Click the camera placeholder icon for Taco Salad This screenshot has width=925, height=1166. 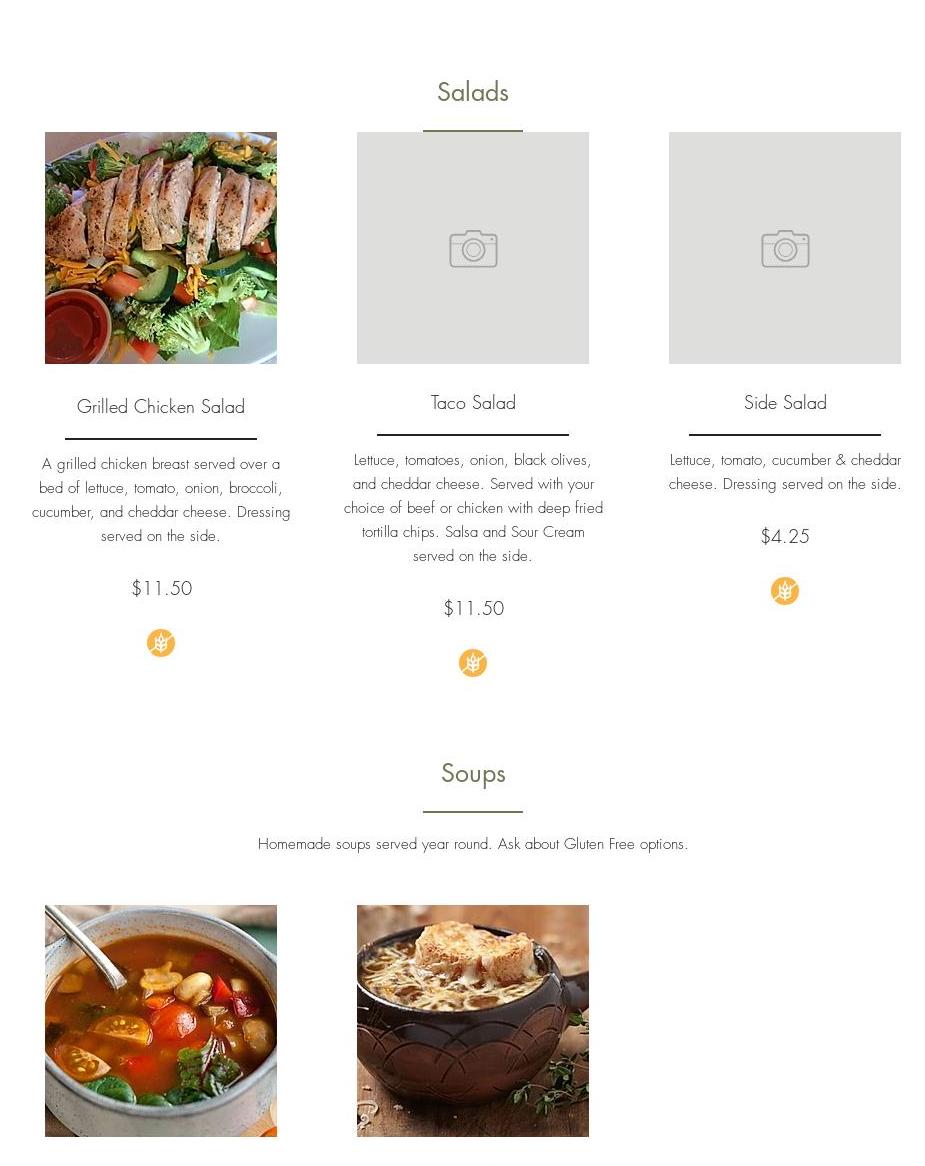(473, 248)
